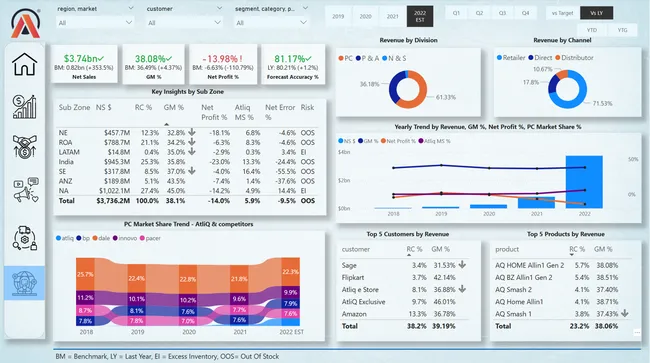The width and height of the screenshot is (650, 363).
Task: Select the 2019 year button
Action: click(338, 16)
